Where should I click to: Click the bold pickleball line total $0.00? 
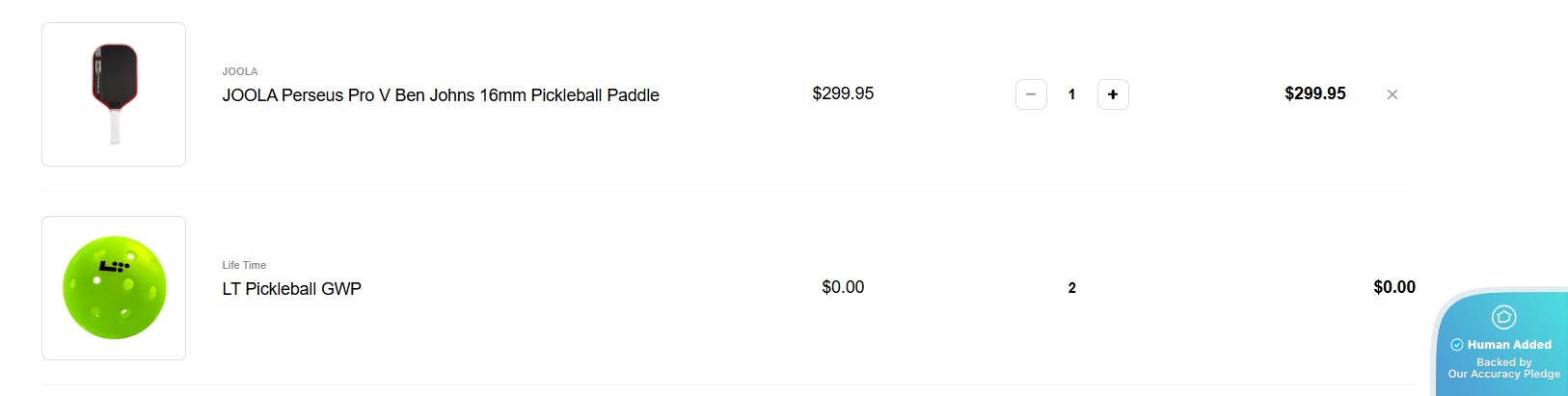1393,287
